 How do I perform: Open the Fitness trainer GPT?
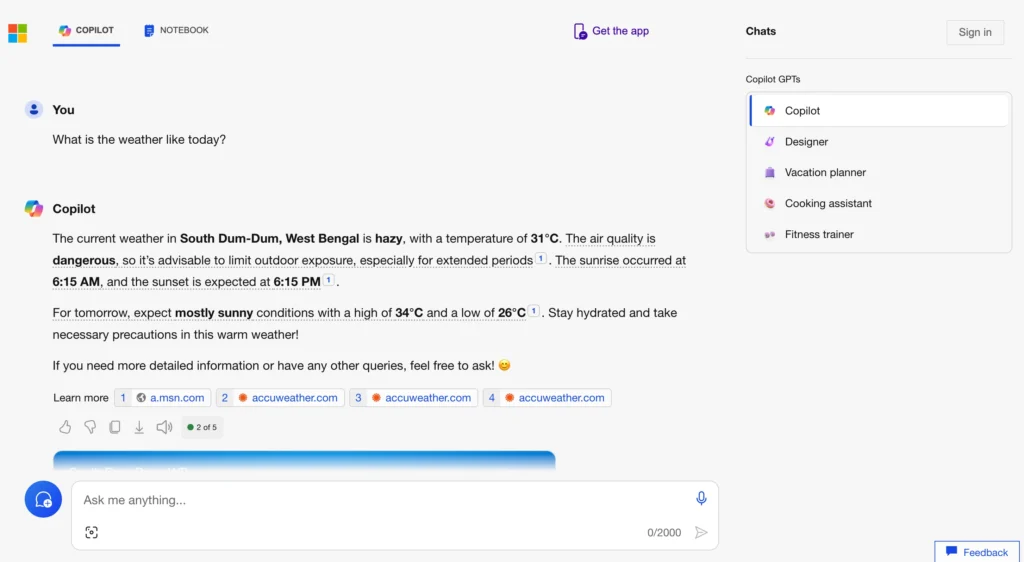pos(879,234)
